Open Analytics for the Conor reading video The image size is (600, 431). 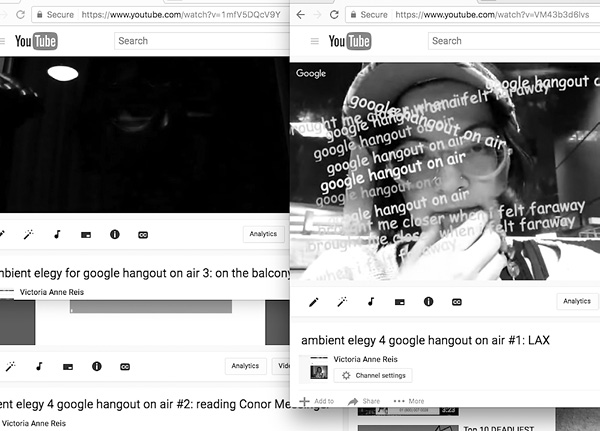(245, 366)
